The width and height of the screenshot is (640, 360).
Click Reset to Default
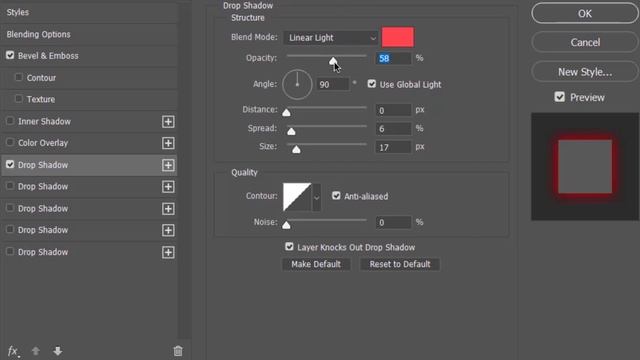point(400,264)
